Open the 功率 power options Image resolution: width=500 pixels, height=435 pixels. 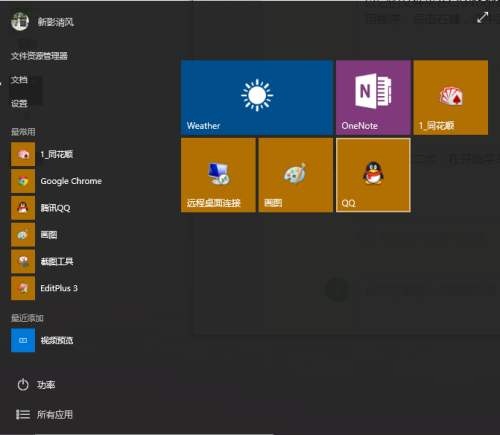pos(36,385)
